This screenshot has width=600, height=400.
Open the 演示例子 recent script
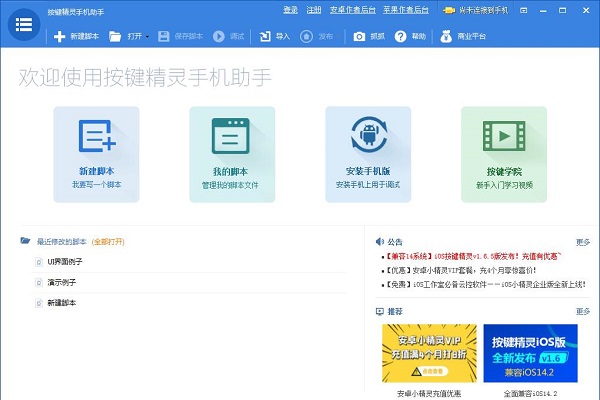(x=62, y=282)
